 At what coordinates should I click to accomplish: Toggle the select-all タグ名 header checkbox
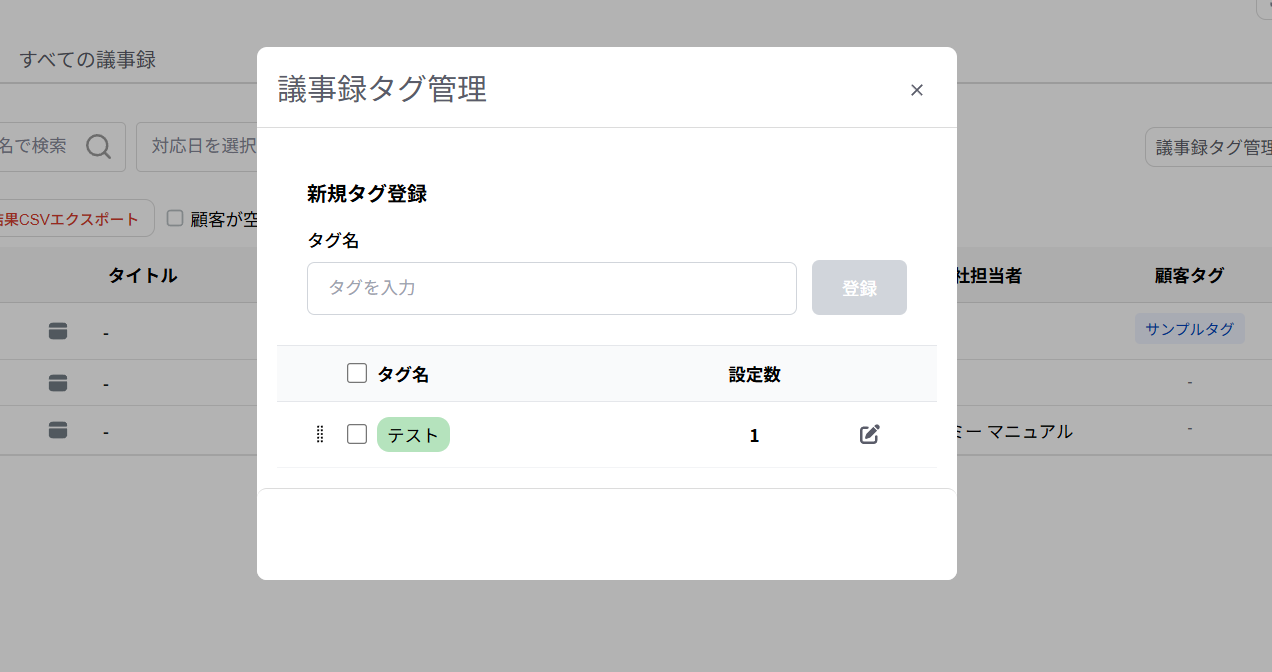[357, 373]
